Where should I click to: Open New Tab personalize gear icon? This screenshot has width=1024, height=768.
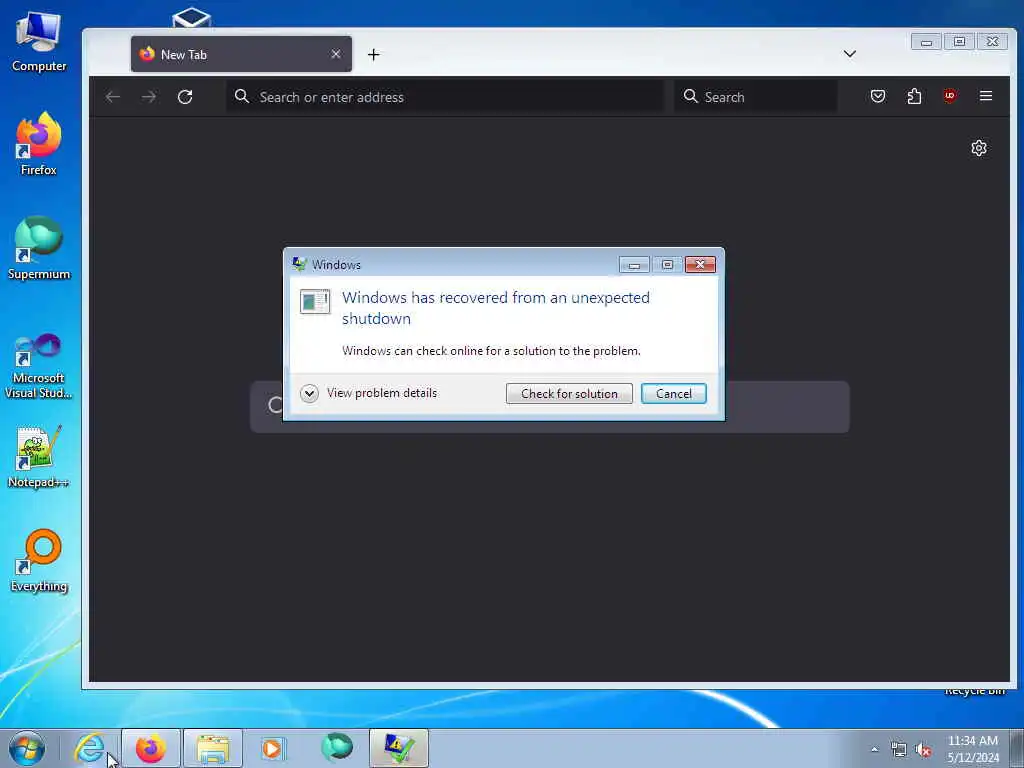(x=978, y=148)
